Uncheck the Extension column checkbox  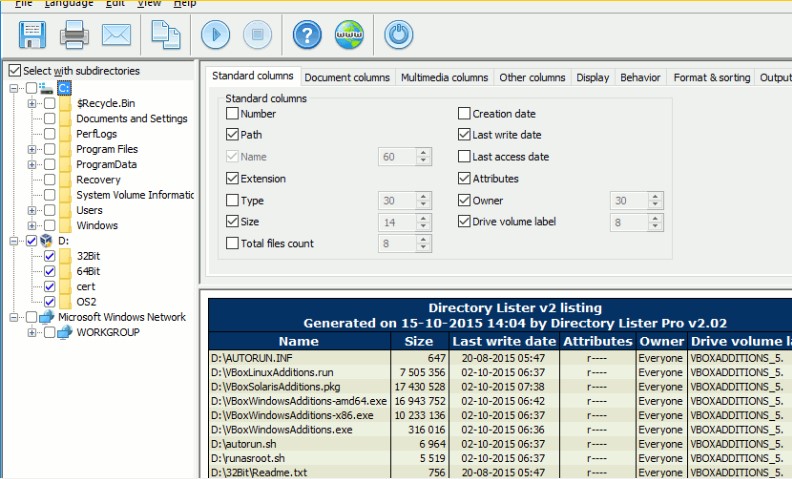pos(233,179)
